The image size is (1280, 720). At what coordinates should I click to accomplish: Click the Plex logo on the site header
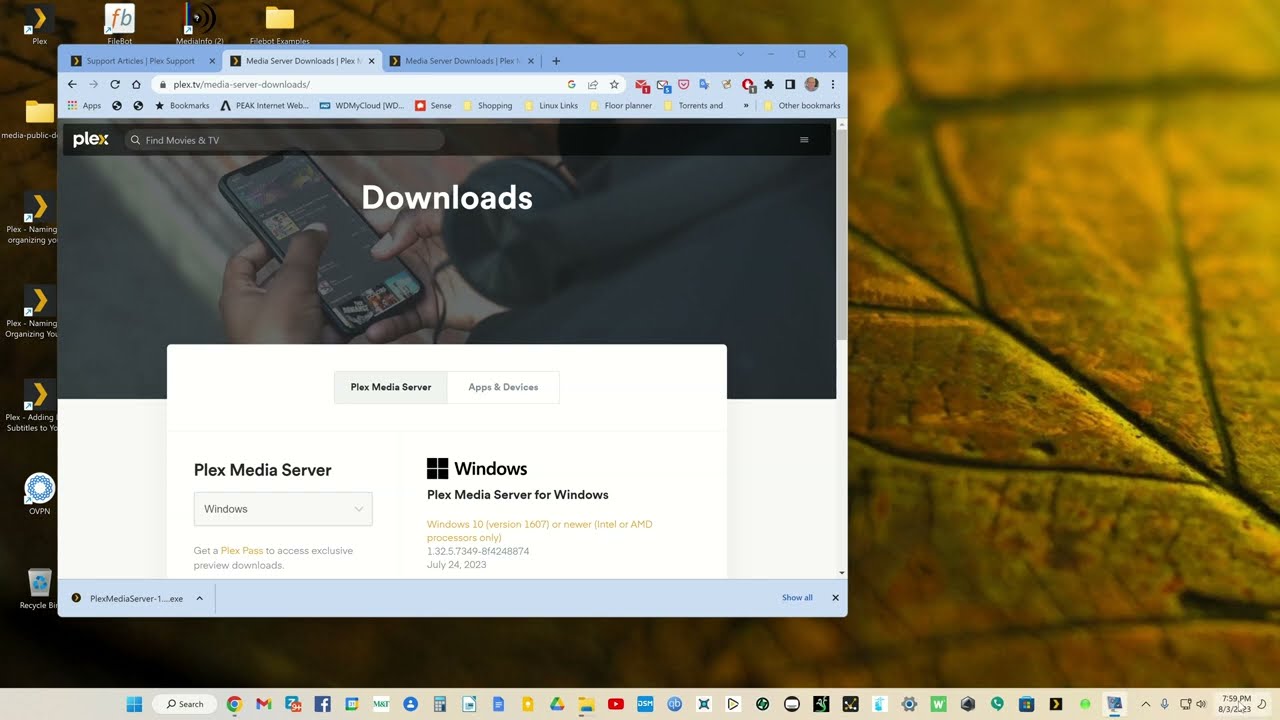click(91, 140)
